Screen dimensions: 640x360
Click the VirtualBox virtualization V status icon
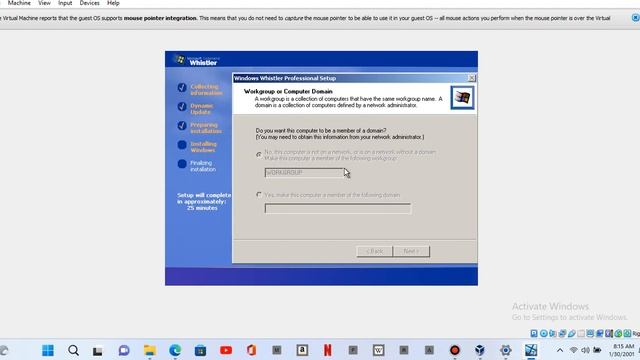pos(609,333)
